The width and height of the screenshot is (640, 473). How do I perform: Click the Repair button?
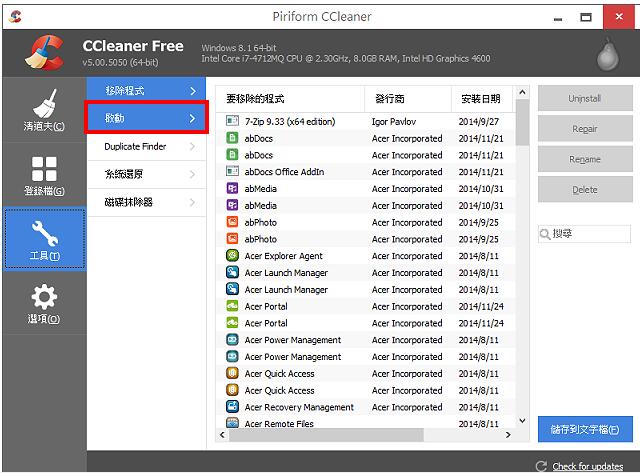[x=585, y=129]
